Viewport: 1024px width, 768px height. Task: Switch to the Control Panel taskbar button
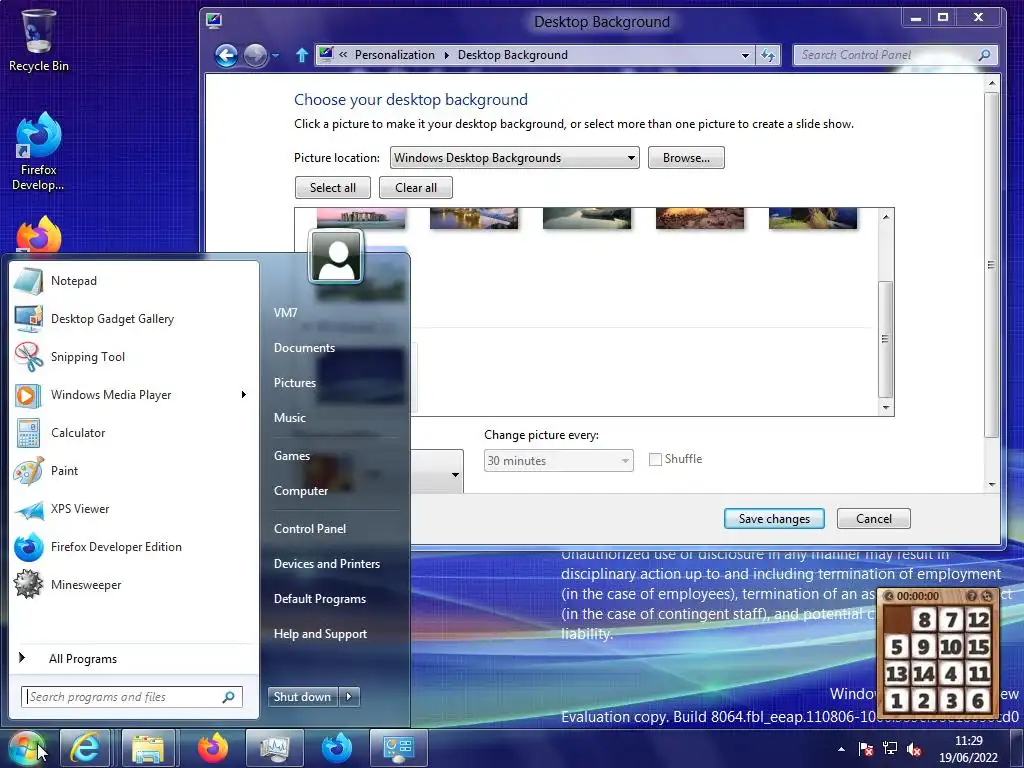(x=398, y=748)
